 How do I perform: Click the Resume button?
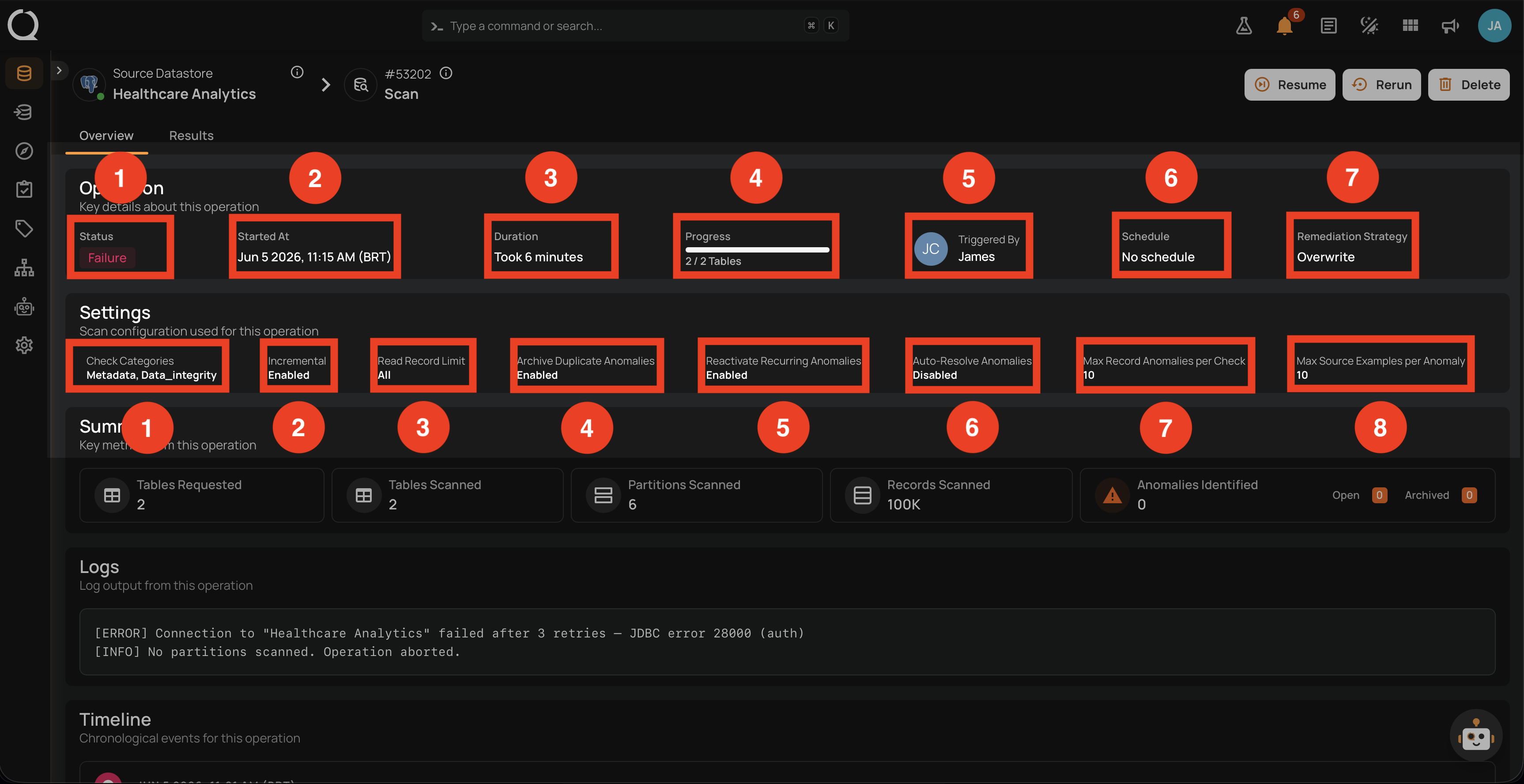click(x=1290, y=85)
